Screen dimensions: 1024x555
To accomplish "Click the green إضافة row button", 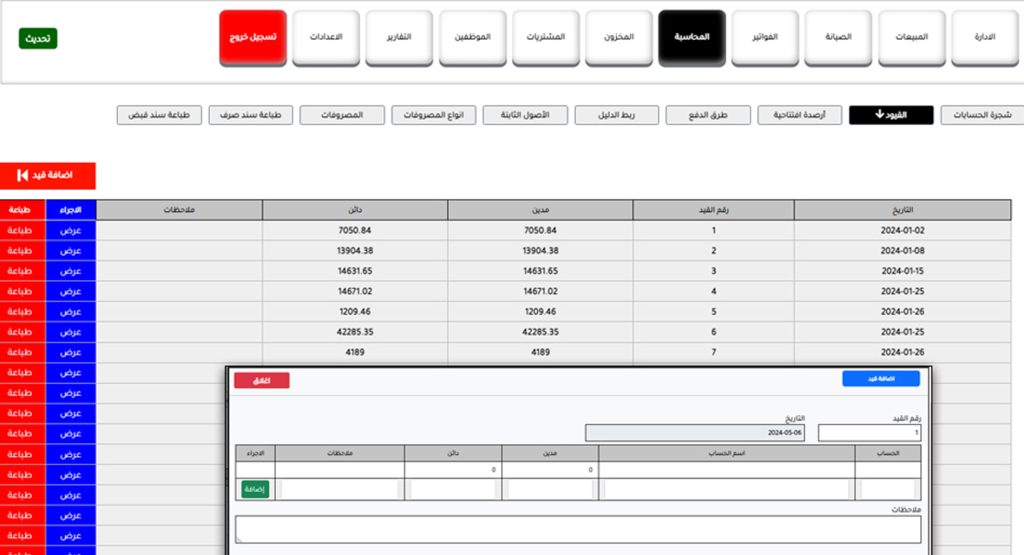I will 254,489.
